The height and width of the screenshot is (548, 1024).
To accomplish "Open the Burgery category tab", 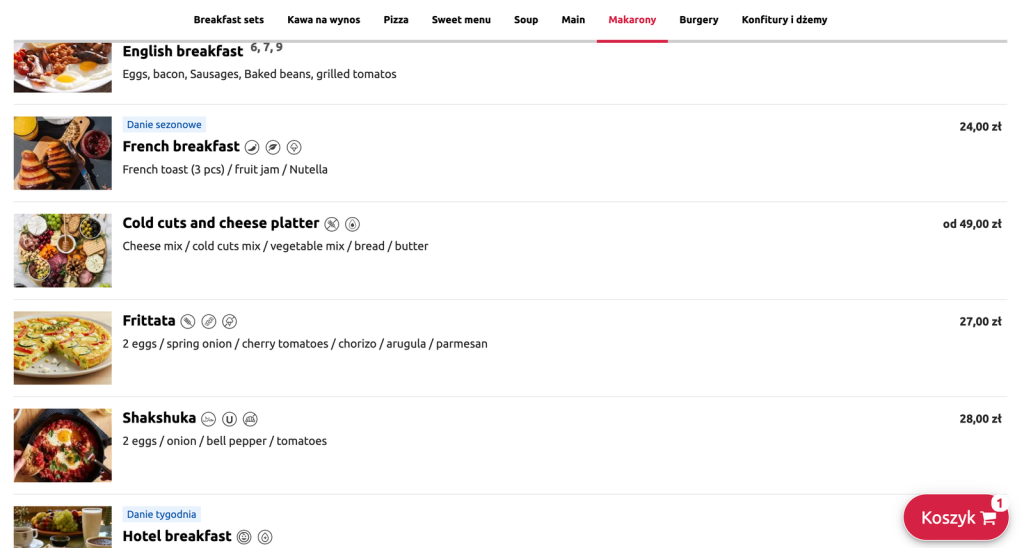I will click(x=699, y=20).
